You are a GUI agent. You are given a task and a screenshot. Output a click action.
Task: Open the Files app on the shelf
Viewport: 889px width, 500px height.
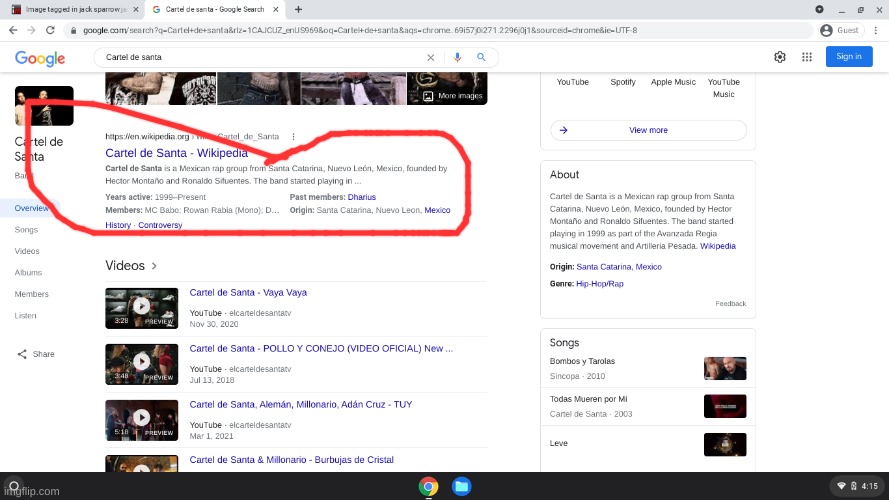coord(462,486)
